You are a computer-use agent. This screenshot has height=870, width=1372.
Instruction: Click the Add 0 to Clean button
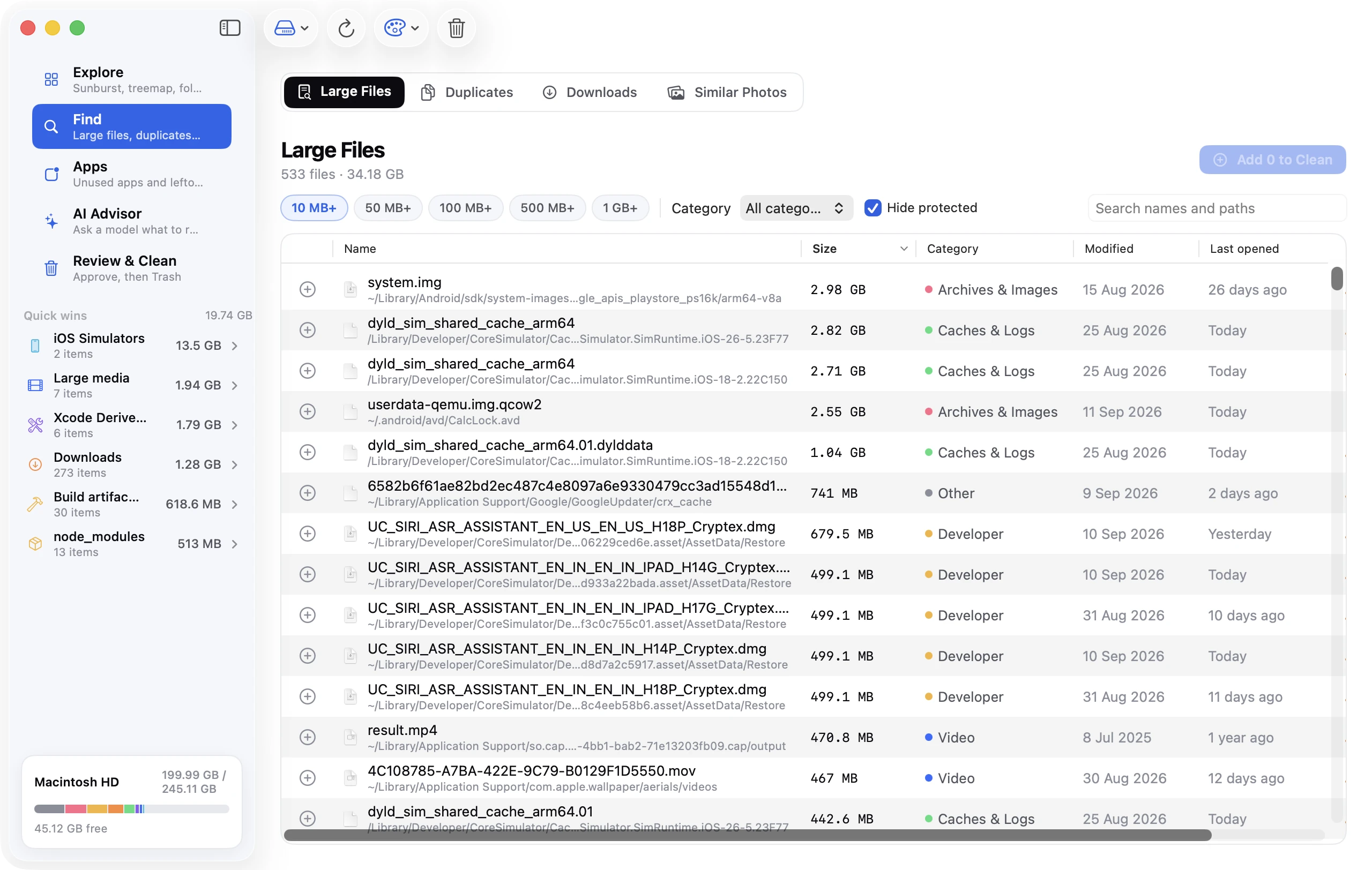pyautogui.click(x=1272, y=160)
